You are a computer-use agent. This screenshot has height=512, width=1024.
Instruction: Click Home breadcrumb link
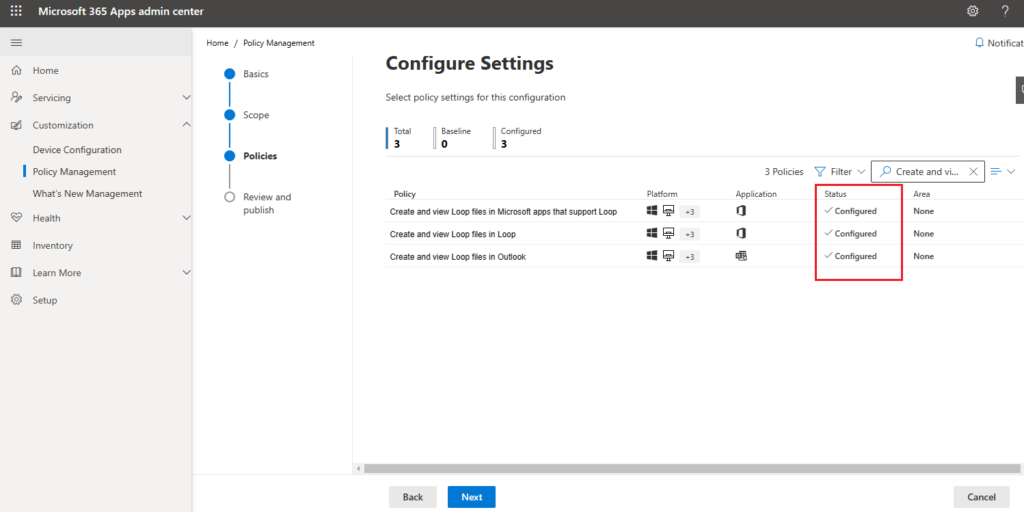(x=217, y=43)
